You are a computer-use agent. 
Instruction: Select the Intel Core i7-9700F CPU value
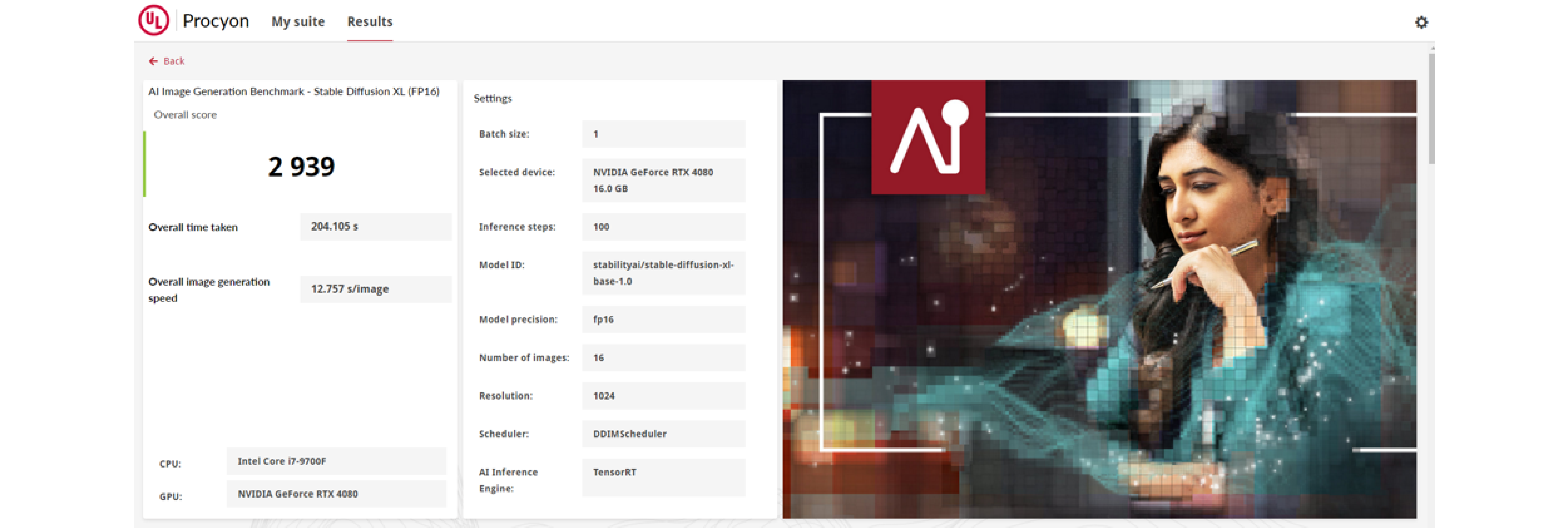(x=336, y=462)
